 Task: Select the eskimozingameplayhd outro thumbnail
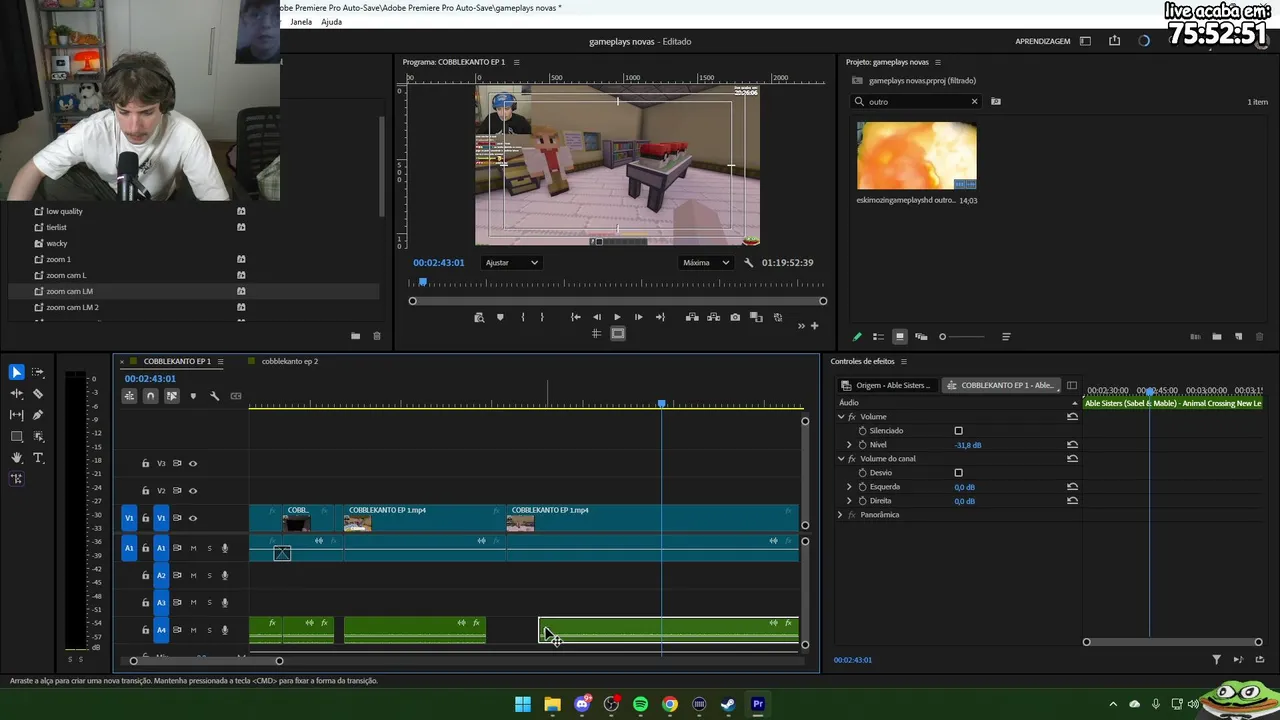tap(917, 156)
